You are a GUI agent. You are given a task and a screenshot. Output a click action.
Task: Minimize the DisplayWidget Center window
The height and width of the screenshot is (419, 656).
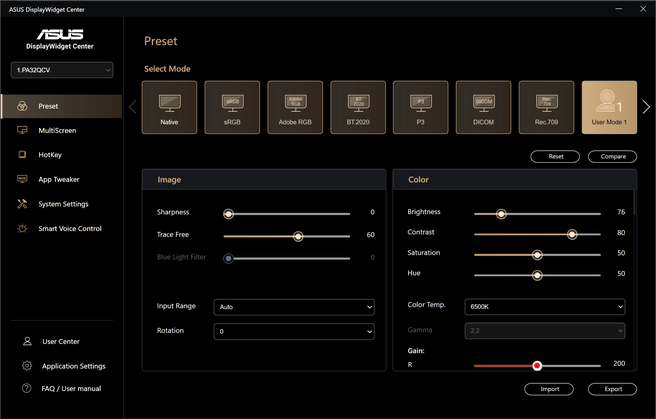(619, 9)
